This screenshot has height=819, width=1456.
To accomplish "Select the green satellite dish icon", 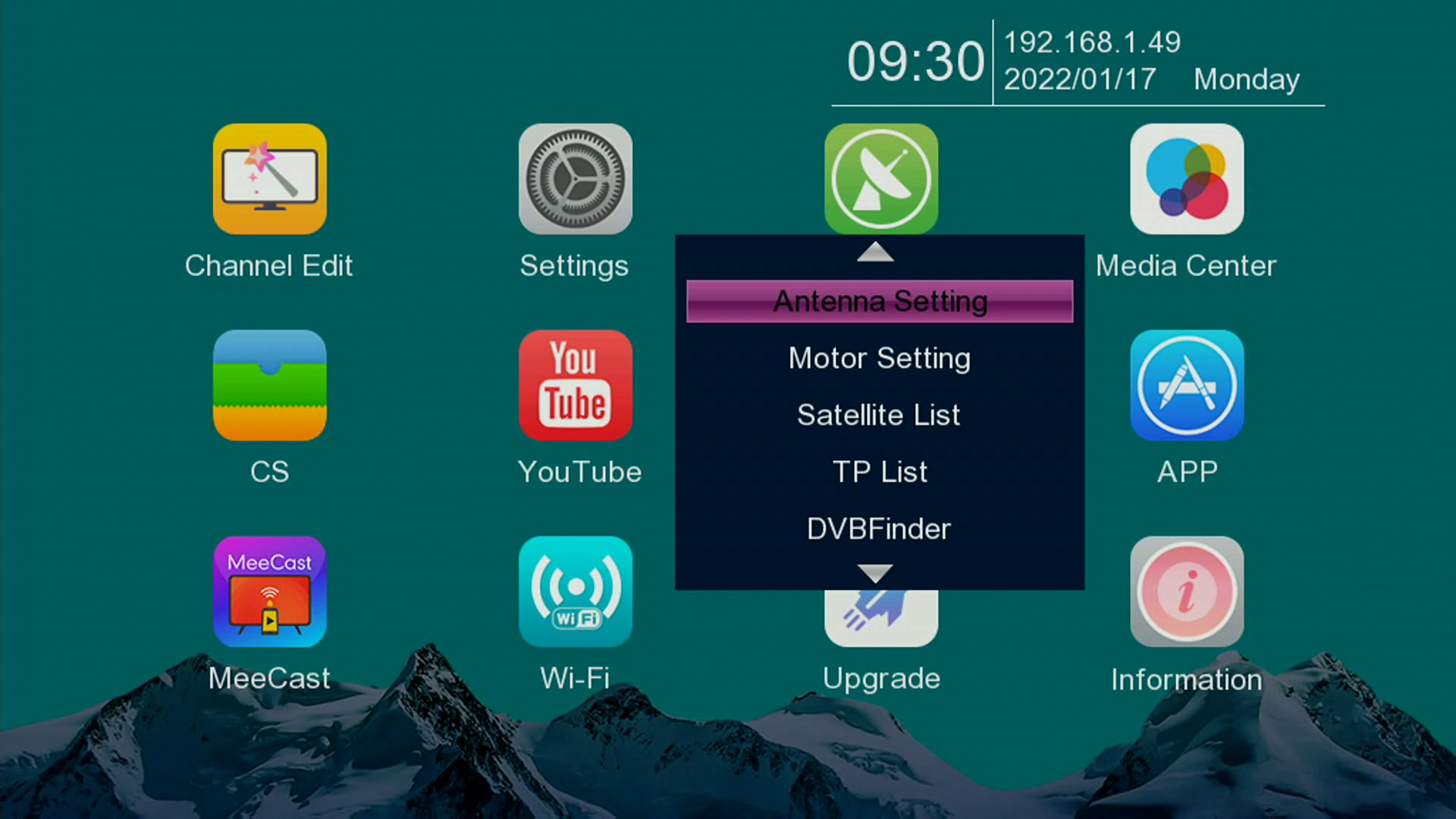I will click(x=880, y=179).
